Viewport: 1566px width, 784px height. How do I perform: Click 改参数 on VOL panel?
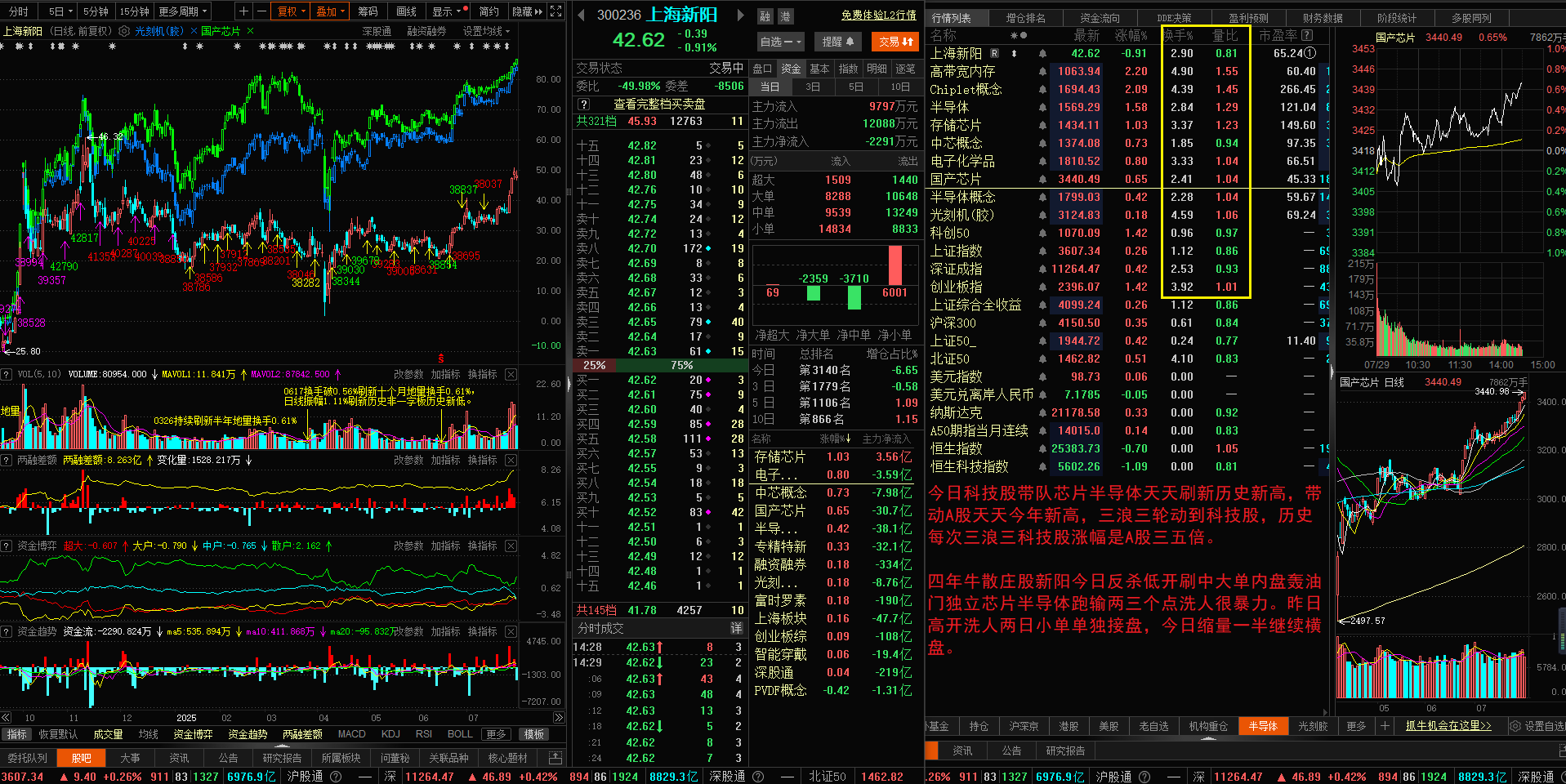click(x=408, y=374)
